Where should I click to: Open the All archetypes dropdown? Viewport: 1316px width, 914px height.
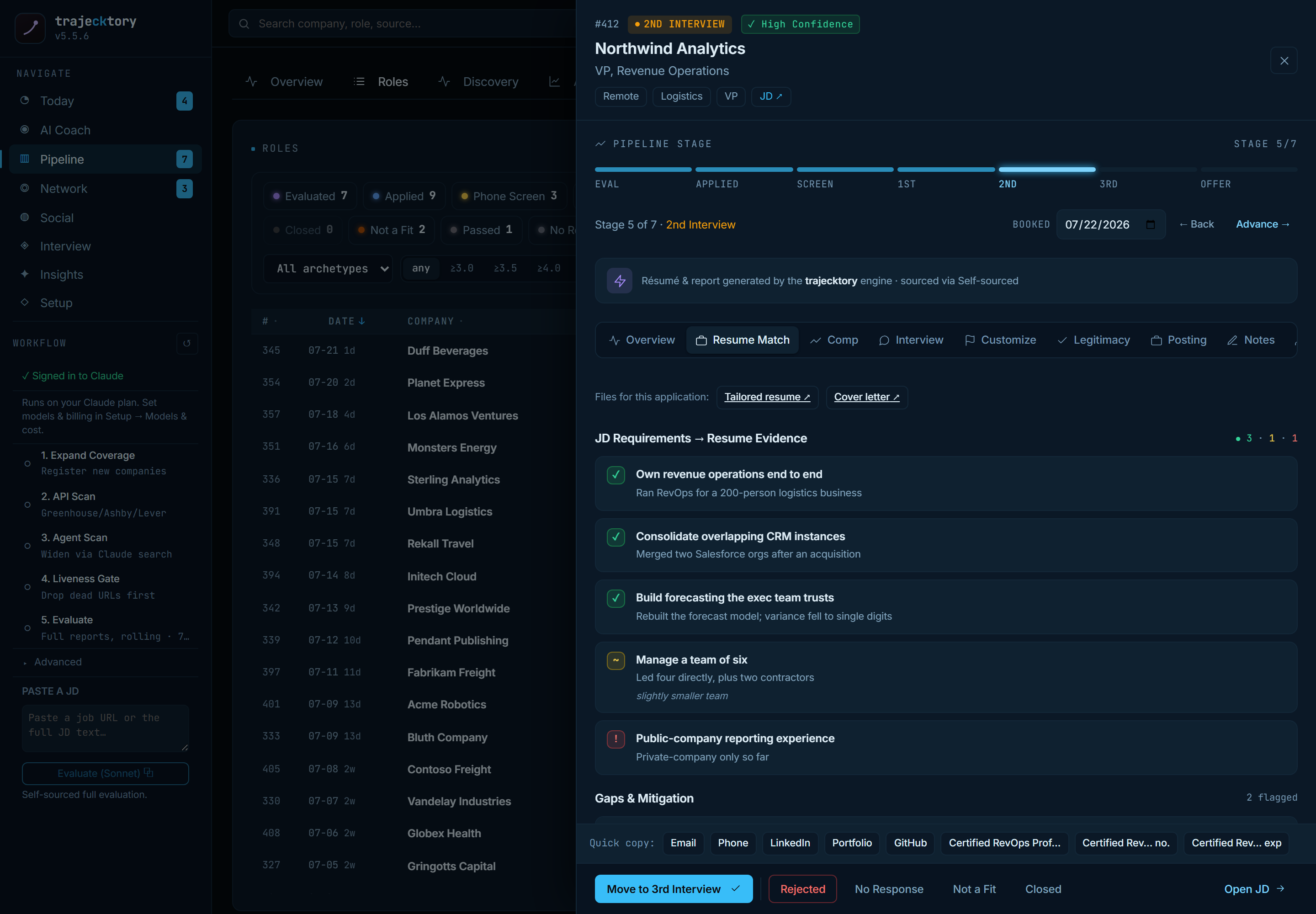pyautogui.click(x=328, y=269)
